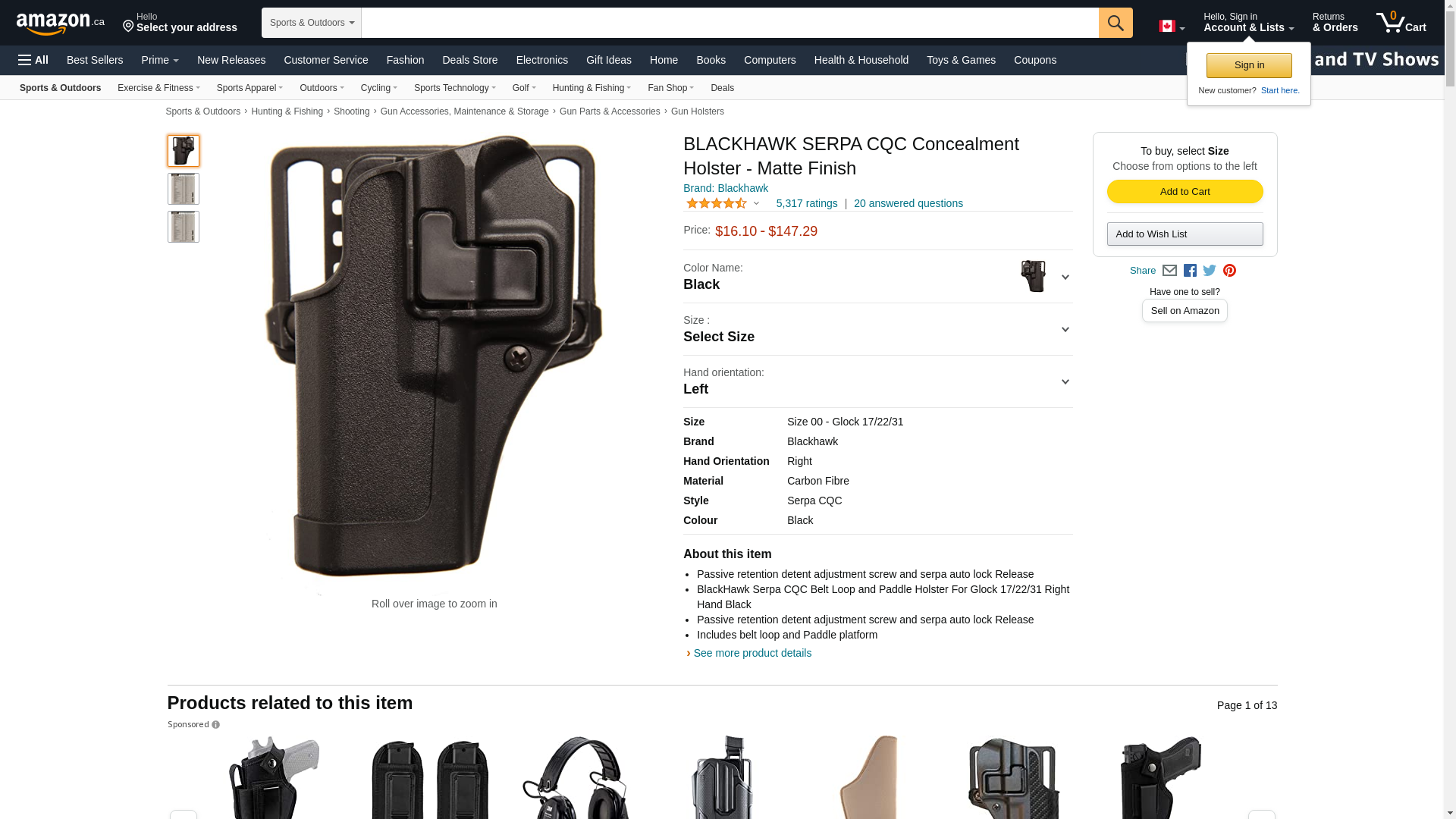Click the Sign in button
This screenshot has width=1456, height=819.
(x=1249, y=65)
